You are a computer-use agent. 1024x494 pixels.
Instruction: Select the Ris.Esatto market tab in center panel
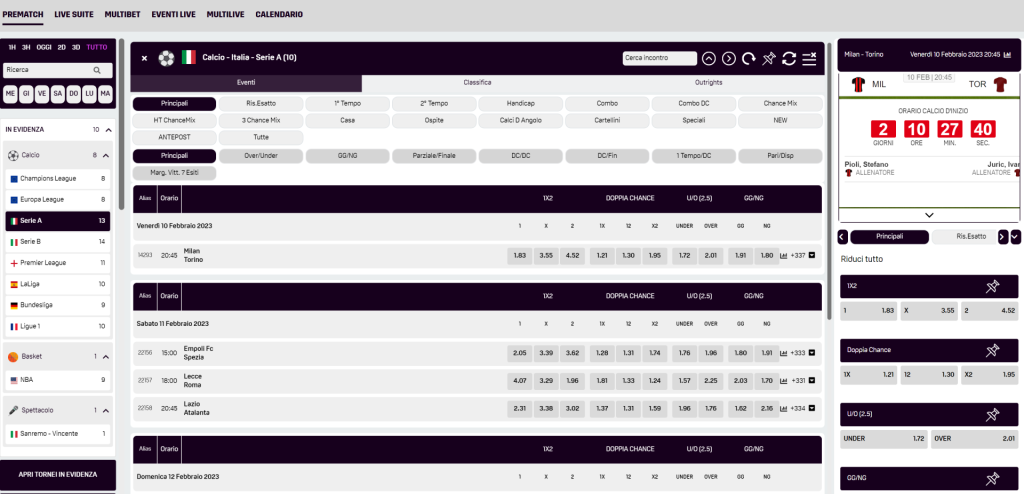click(261, 104)
